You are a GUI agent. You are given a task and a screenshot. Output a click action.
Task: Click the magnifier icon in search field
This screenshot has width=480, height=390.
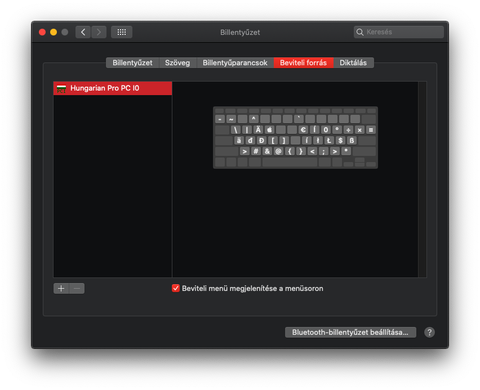tap(360, 32)
